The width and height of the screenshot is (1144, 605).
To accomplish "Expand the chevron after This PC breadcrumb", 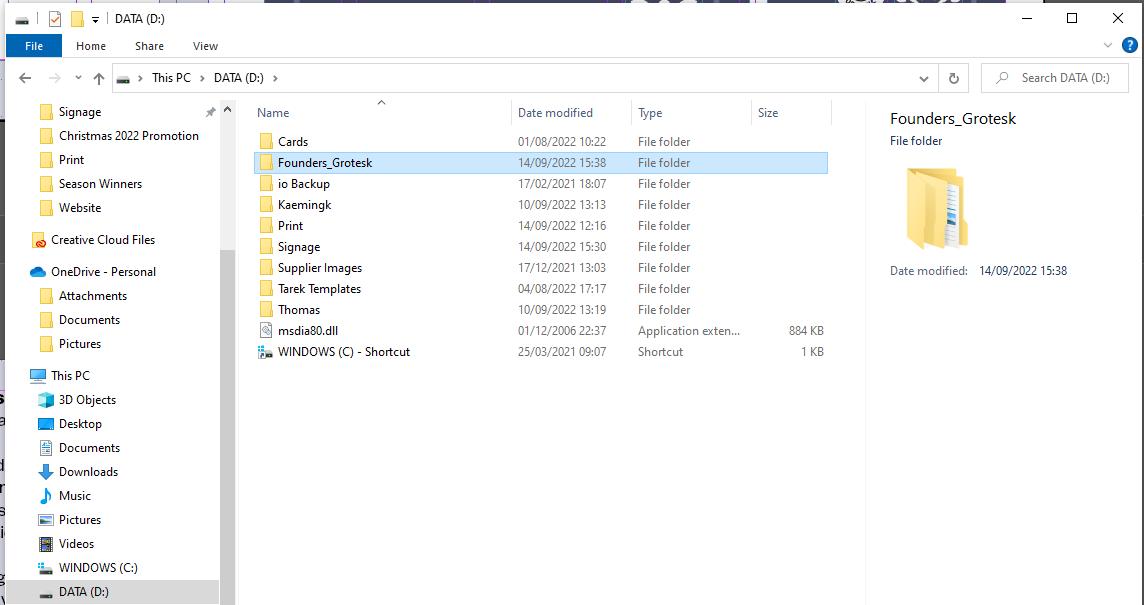I will [202, 78].
